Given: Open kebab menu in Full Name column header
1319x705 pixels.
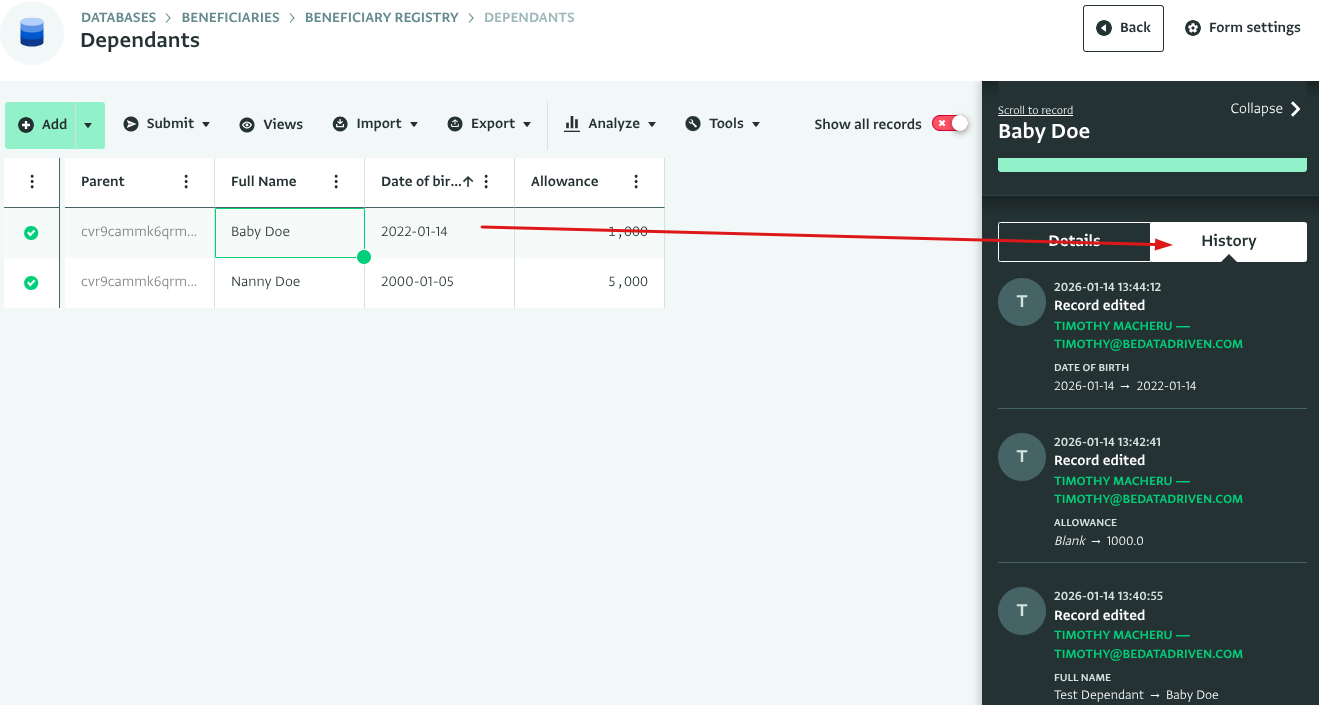Looking at the screenshot, I should 336,182.
